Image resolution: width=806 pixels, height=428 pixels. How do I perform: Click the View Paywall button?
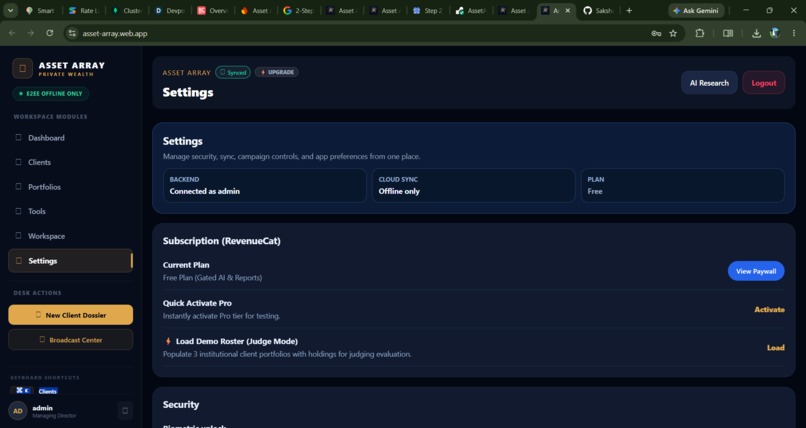(x=756, y=271)
